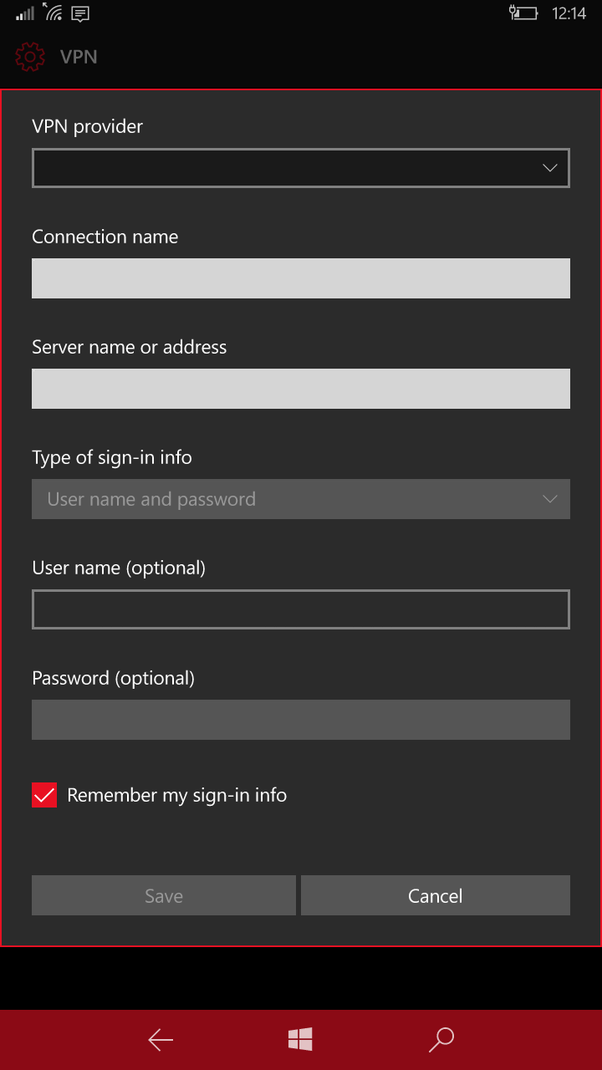Tap the back arrow in the navigation bar
The width and height of the screenshot is (602, 1070).
(160, 1040)
